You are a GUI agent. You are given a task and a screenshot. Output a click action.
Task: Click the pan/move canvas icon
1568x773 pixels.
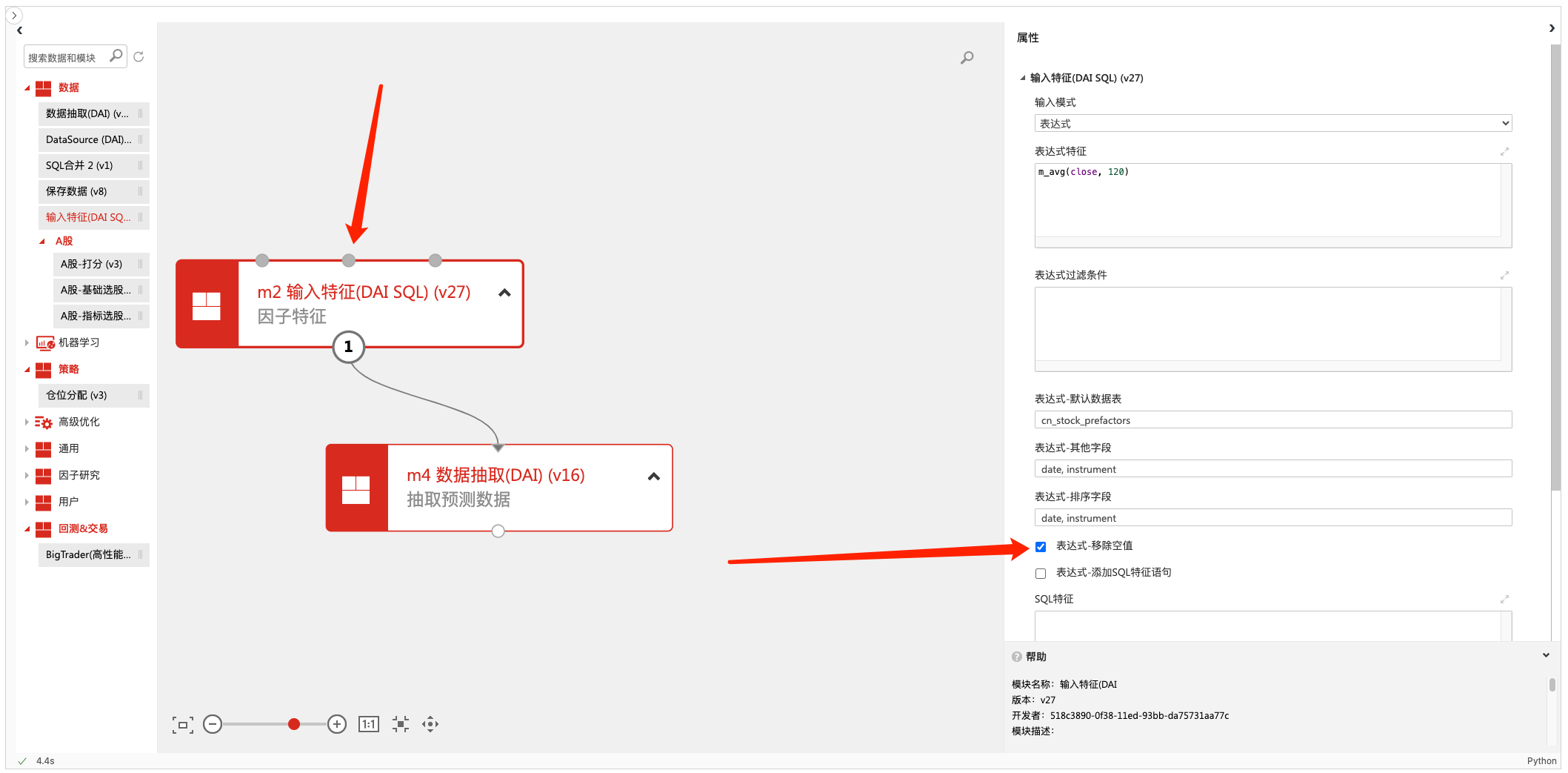click(x=430, y=724)
